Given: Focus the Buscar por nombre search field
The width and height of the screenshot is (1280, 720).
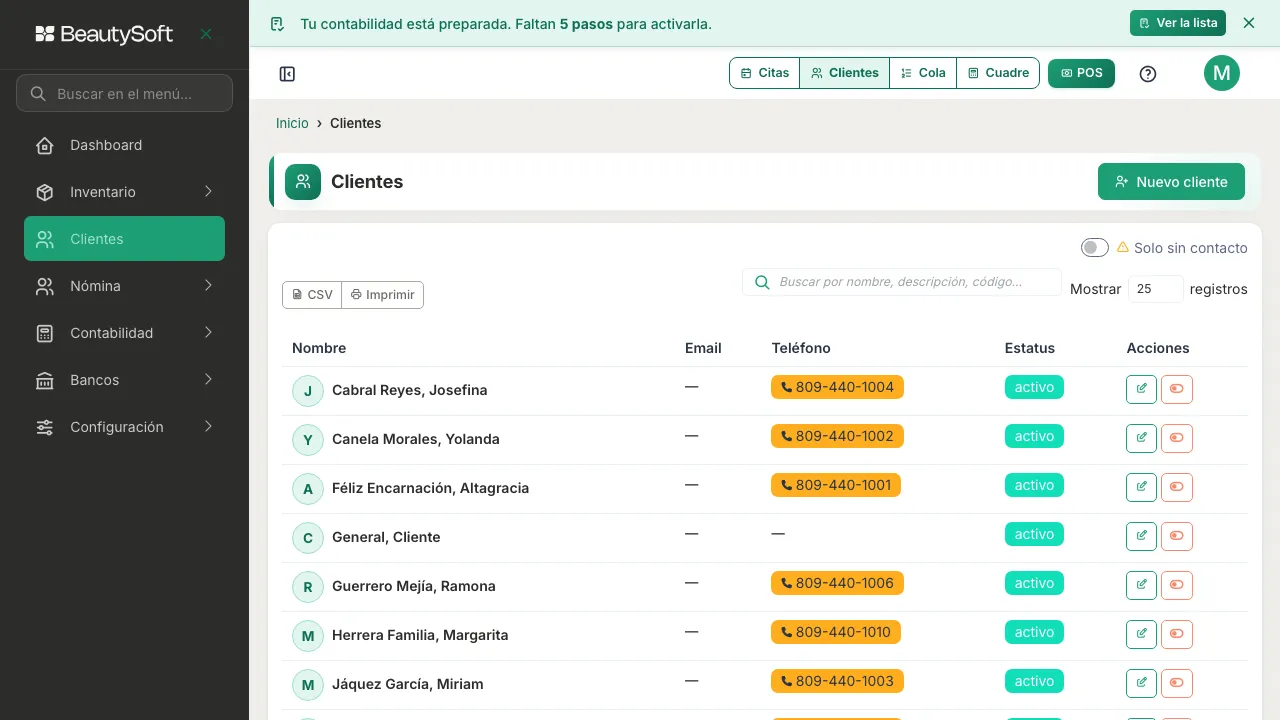Looking at the screenshot, I should (x=902, y=282).
